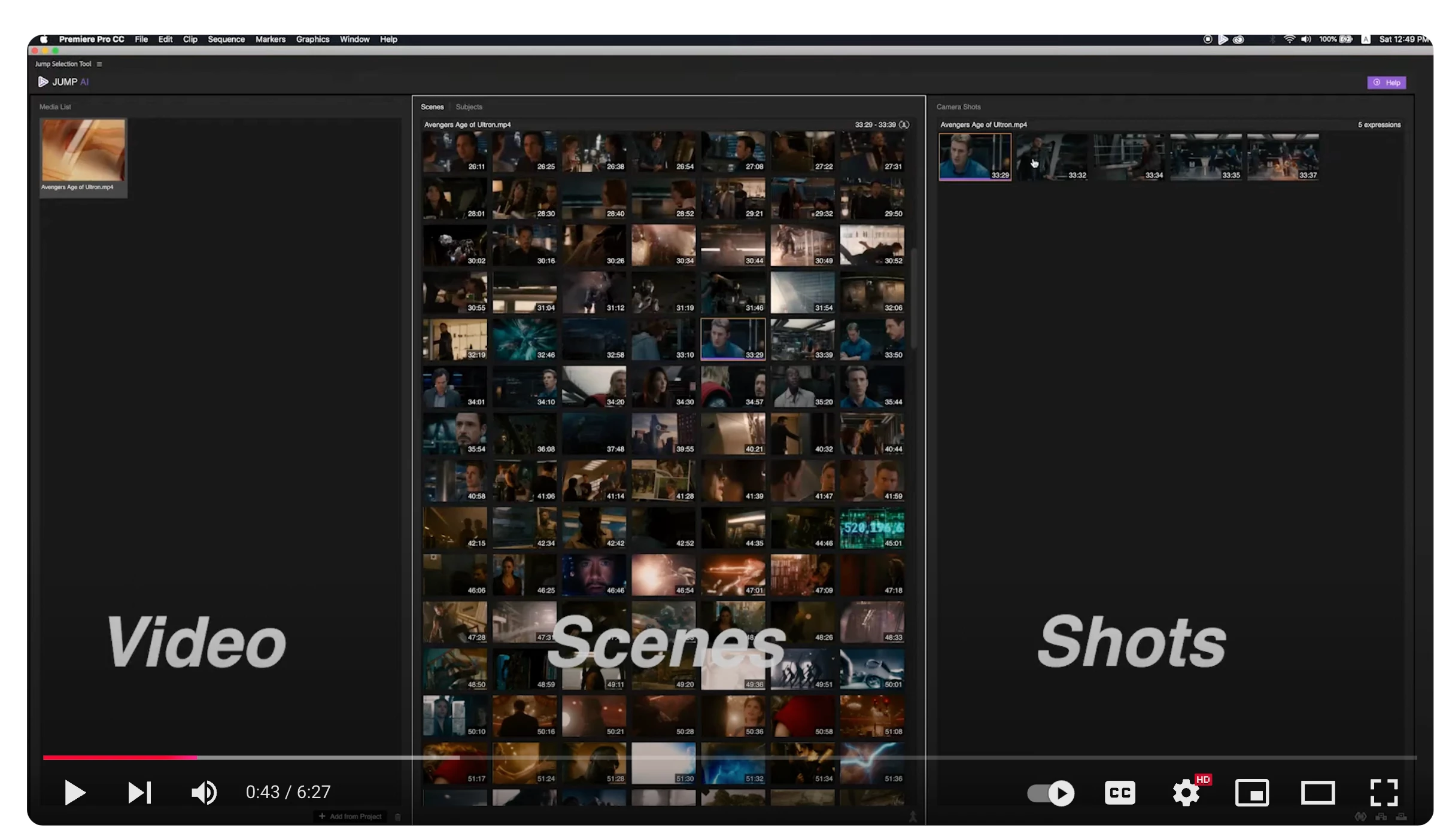Toggle the autoplay switch
This screenshot has width=1440, height=840.
pyautogui.click(x=1051, y=793)
